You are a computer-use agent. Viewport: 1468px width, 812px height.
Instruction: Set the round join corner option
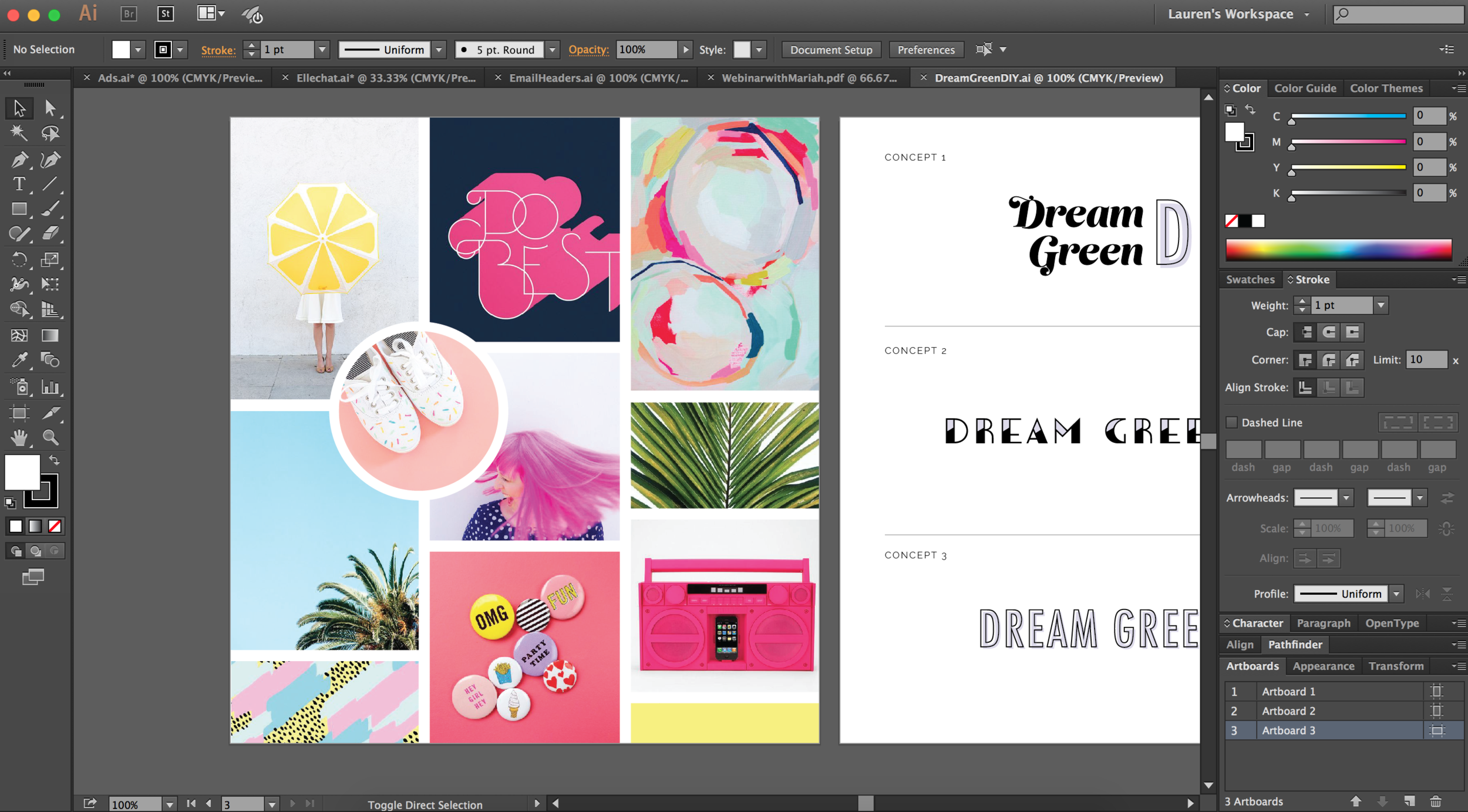1329,360
